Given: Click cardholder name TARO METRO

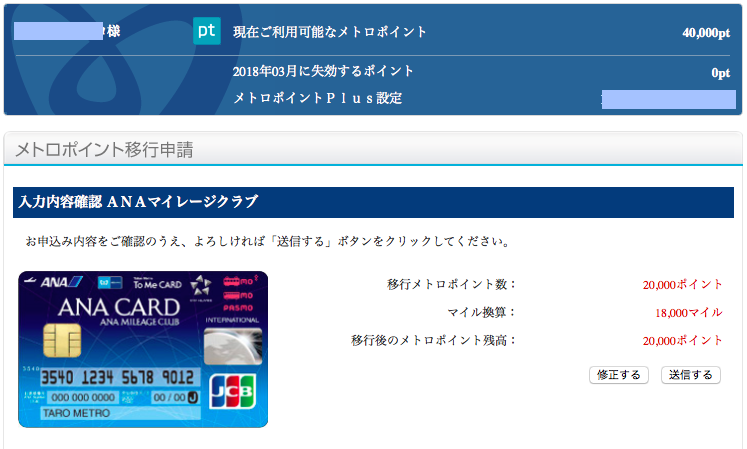Looking at the screenshot, I should tap(76, 413).
